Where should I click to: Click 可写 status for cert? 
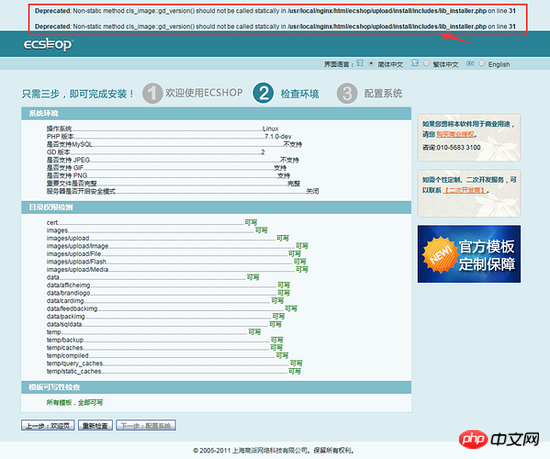[251, 222]
